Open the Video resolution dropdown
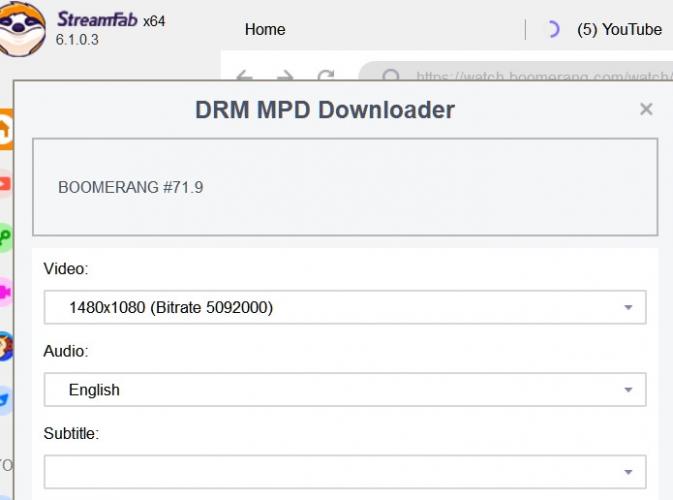The height and width of the screenshot is (500, 673). [x=345, y=307]
